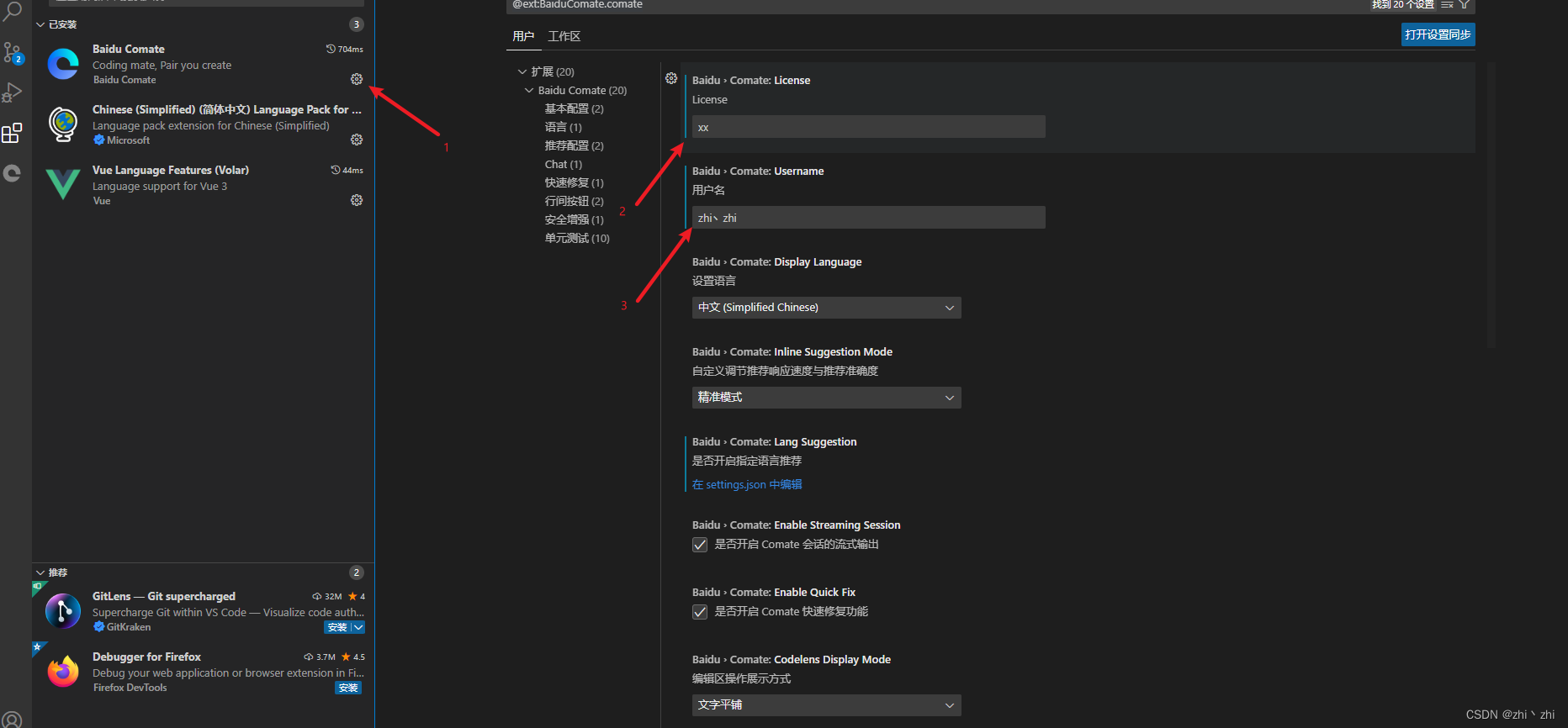Toggle Enable Streaming Session checkbox

point(700,545)
